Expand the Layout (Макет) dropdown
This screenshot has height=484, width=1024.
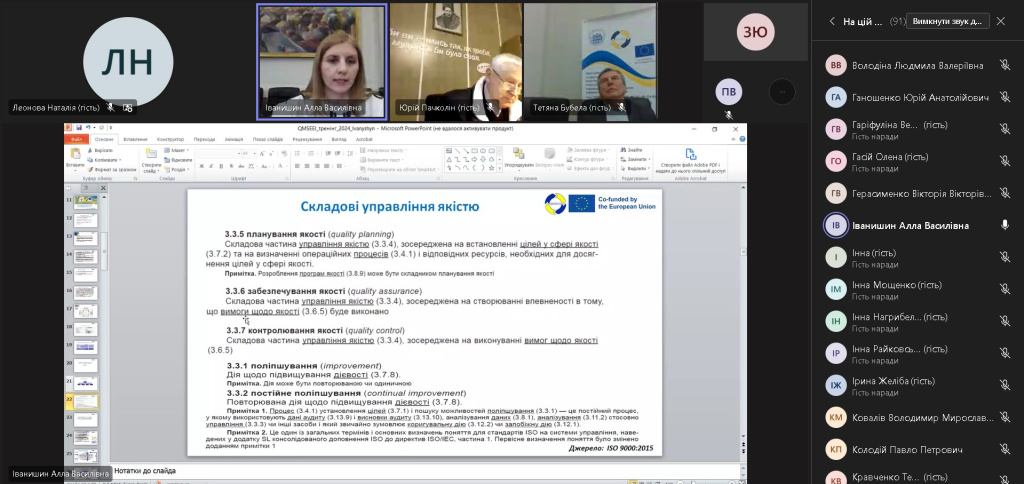click(x=190, y=150)
